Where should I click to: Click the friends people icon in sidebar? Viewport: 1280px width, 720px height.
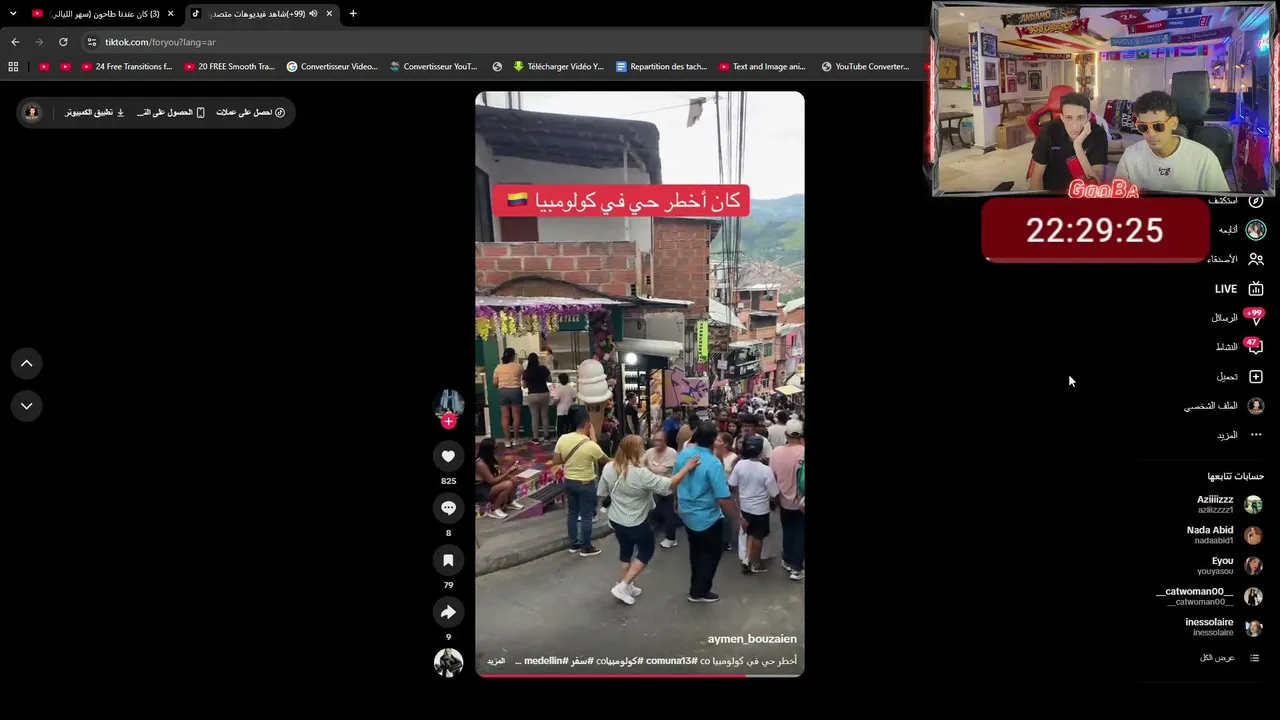1256,259
